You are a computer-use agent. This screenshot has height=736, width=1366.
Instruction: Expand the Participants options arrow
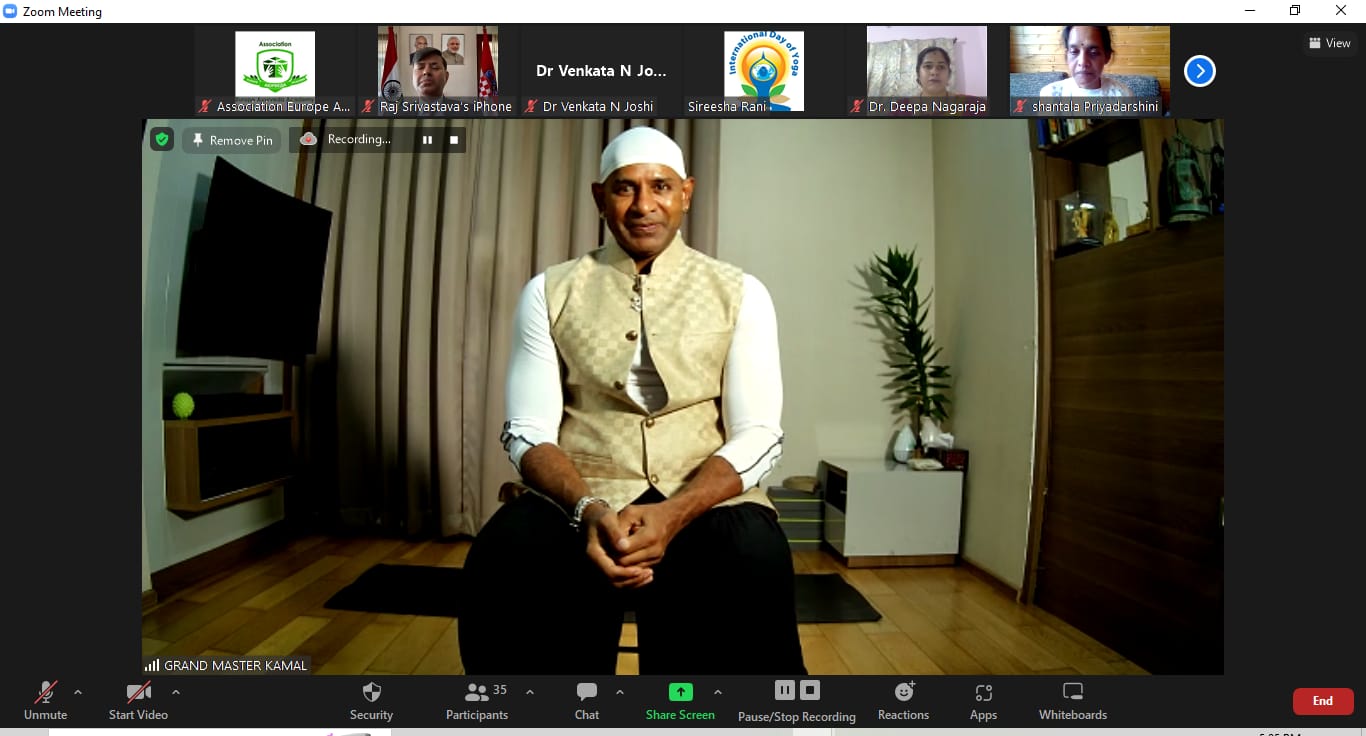530,692
